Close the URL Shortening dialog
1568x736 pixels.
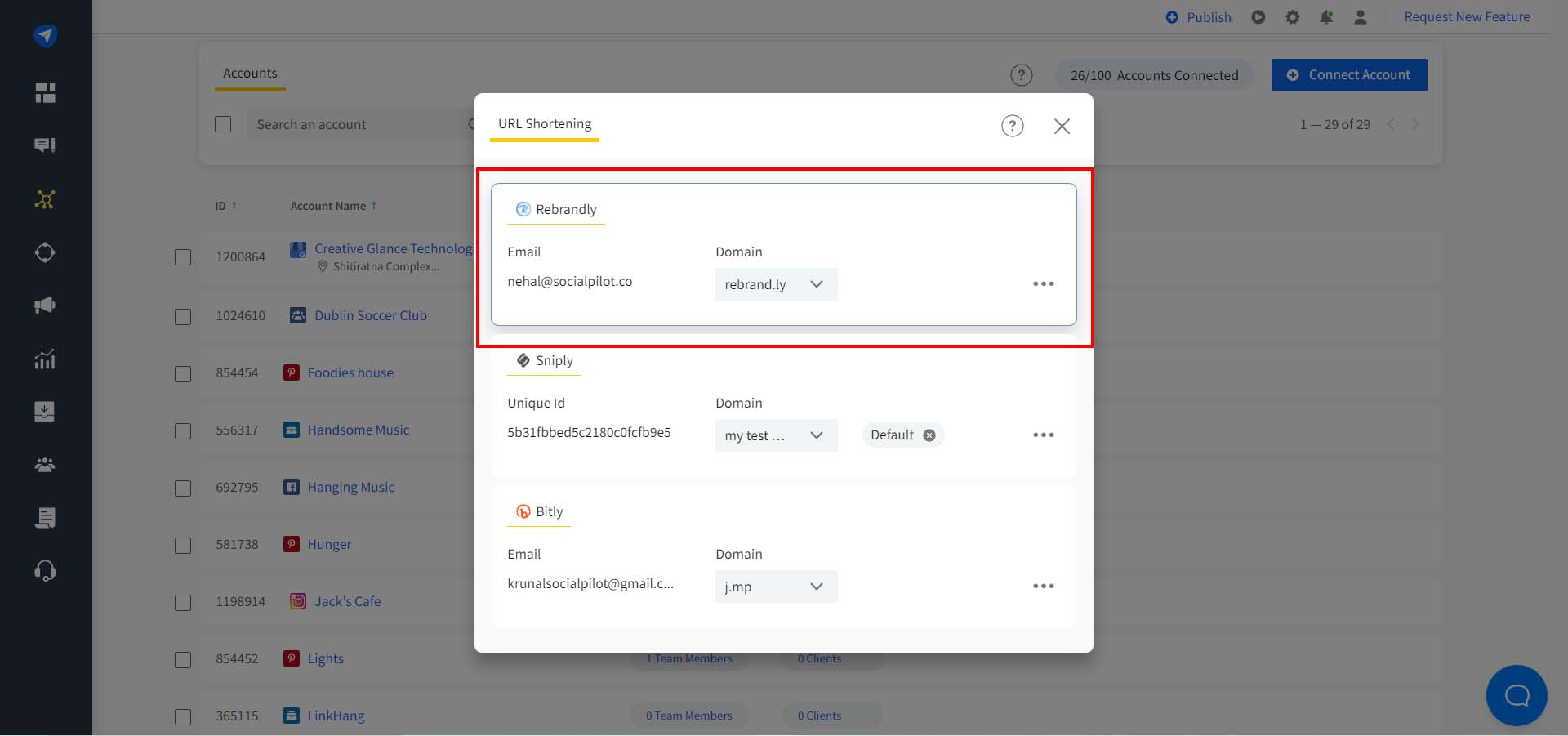(1062, 126)
